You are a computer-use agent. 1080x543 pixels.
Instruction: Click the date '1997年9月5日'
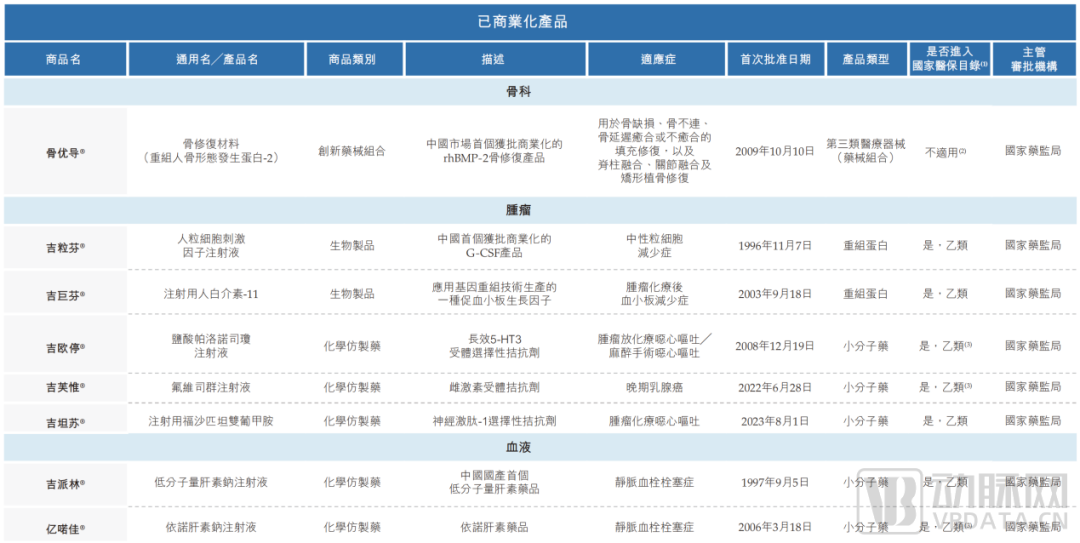pos(775,482)
